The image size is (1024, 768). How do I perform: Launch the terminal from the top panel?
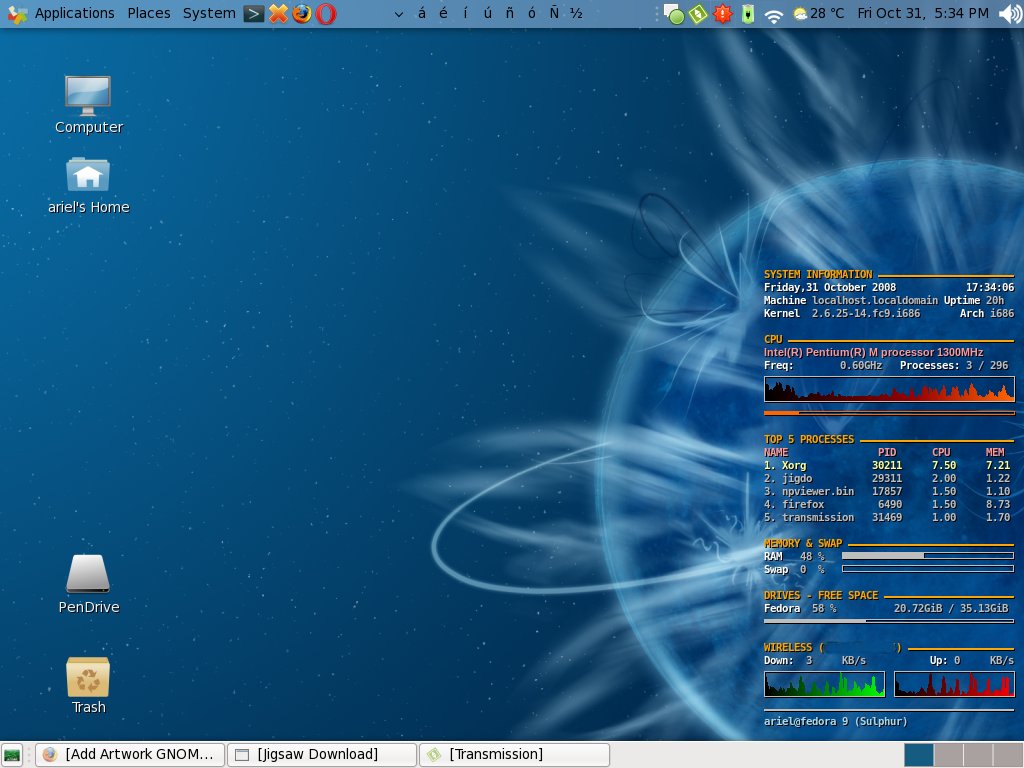[253, 13]
